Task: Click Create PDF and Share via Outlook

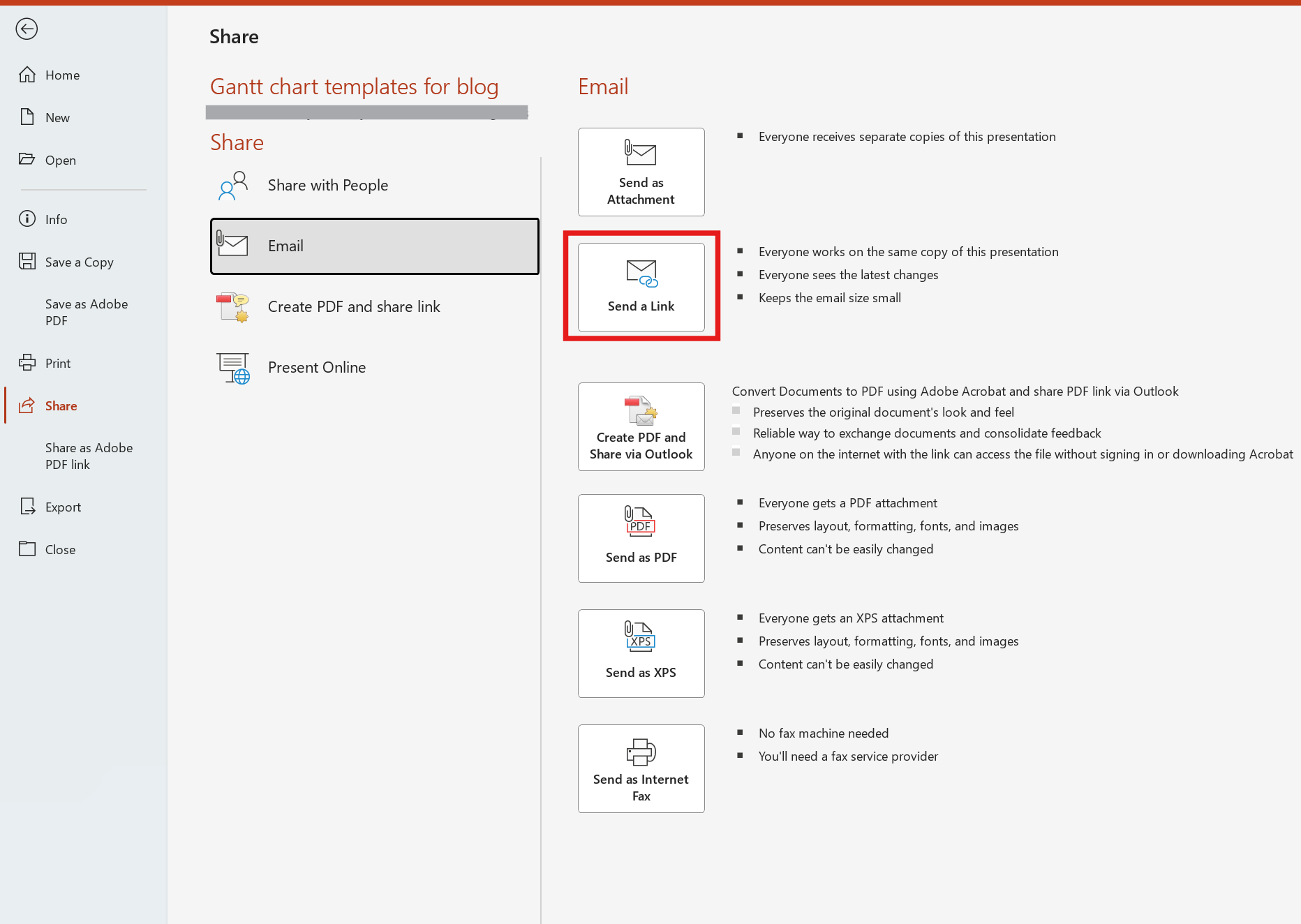Action: (x=641, y=427)
